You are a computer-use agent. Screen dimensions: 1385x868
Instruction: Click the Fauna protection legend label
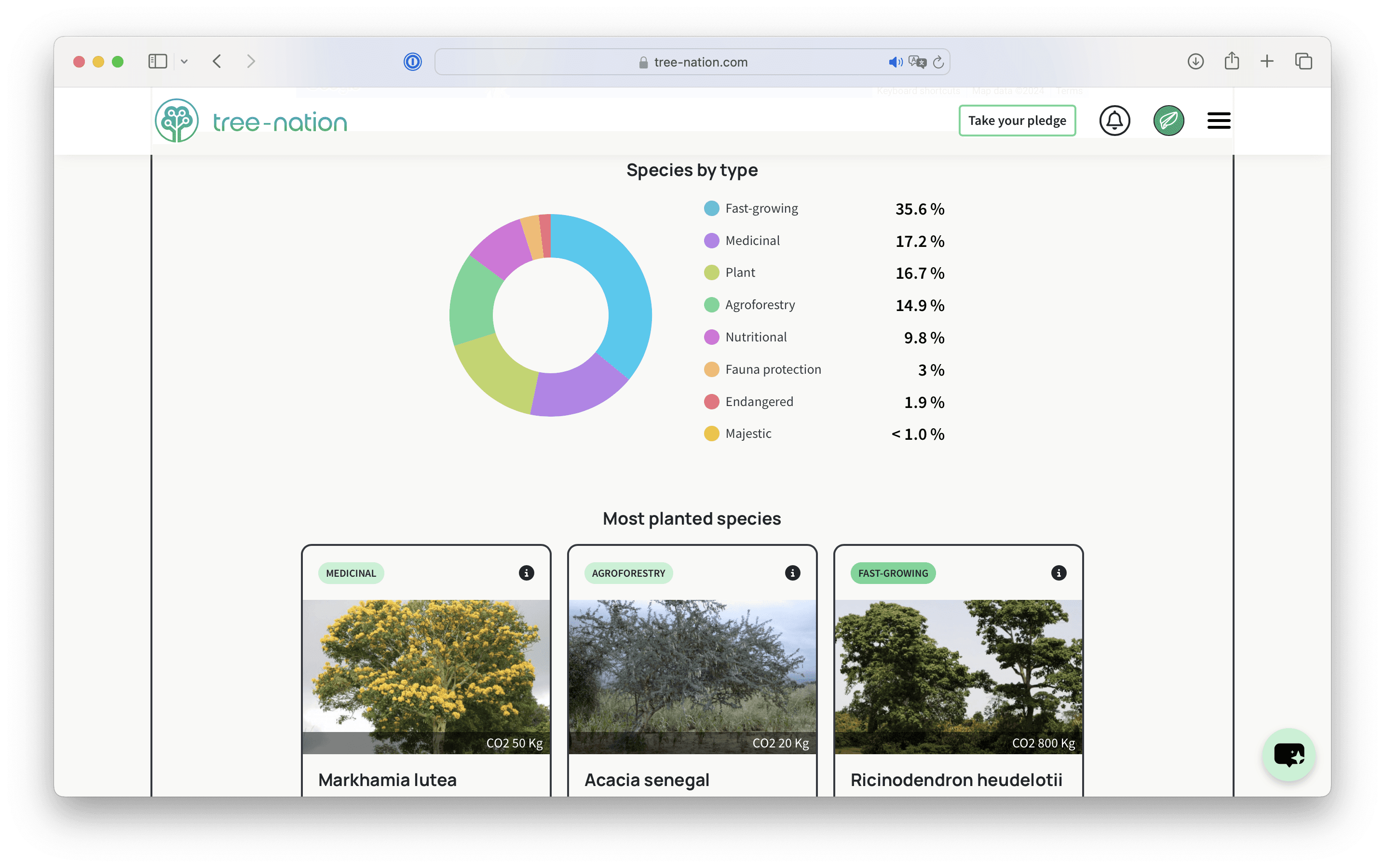[773, 369]
